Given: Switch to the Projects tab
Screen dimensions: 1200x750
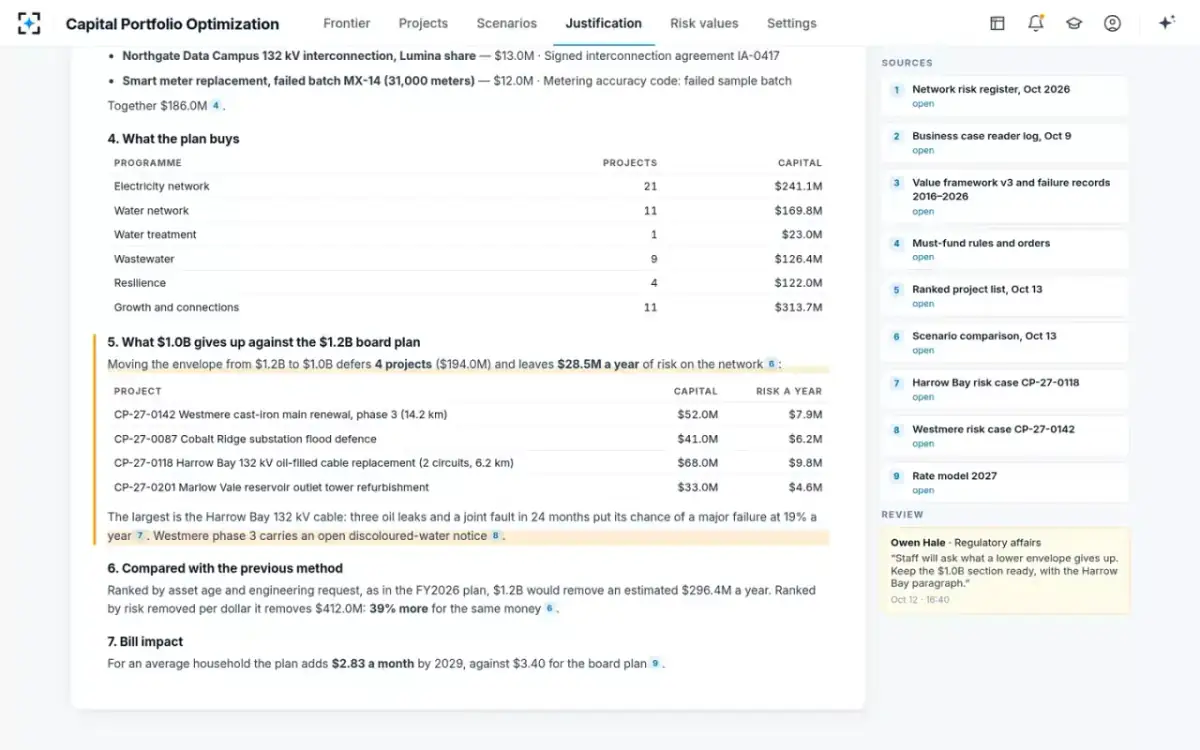Looking at the screenshot, I should (423, 23).
